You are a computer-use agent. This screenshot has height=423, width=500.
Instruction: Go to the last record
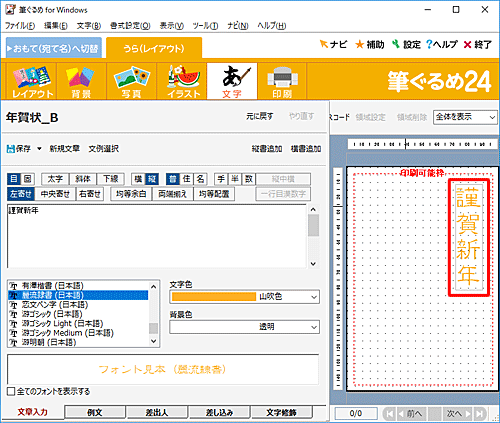[480, 414]
